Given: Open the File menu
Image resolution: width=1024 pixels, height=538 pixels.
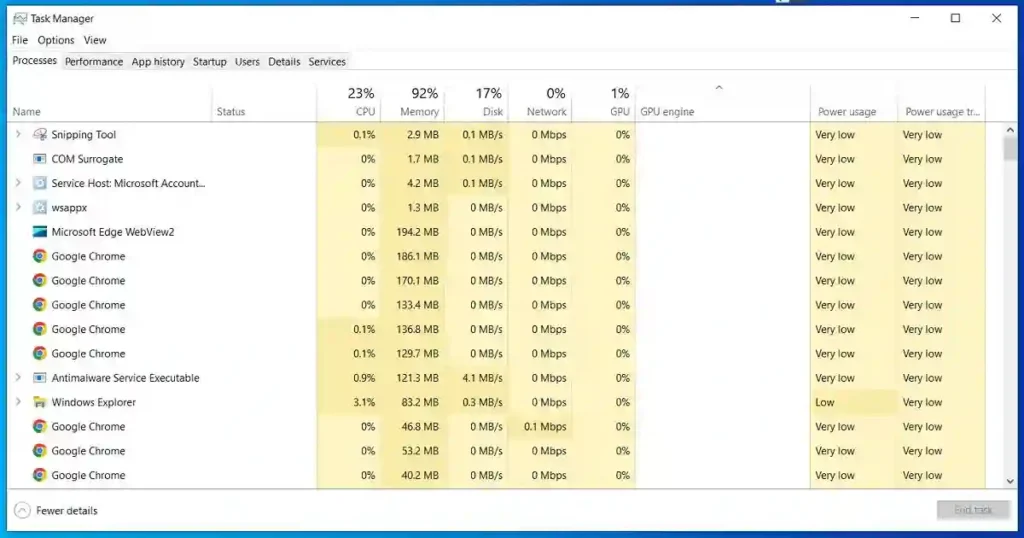Looking at the screenshot, I should (x=20, y=40).
